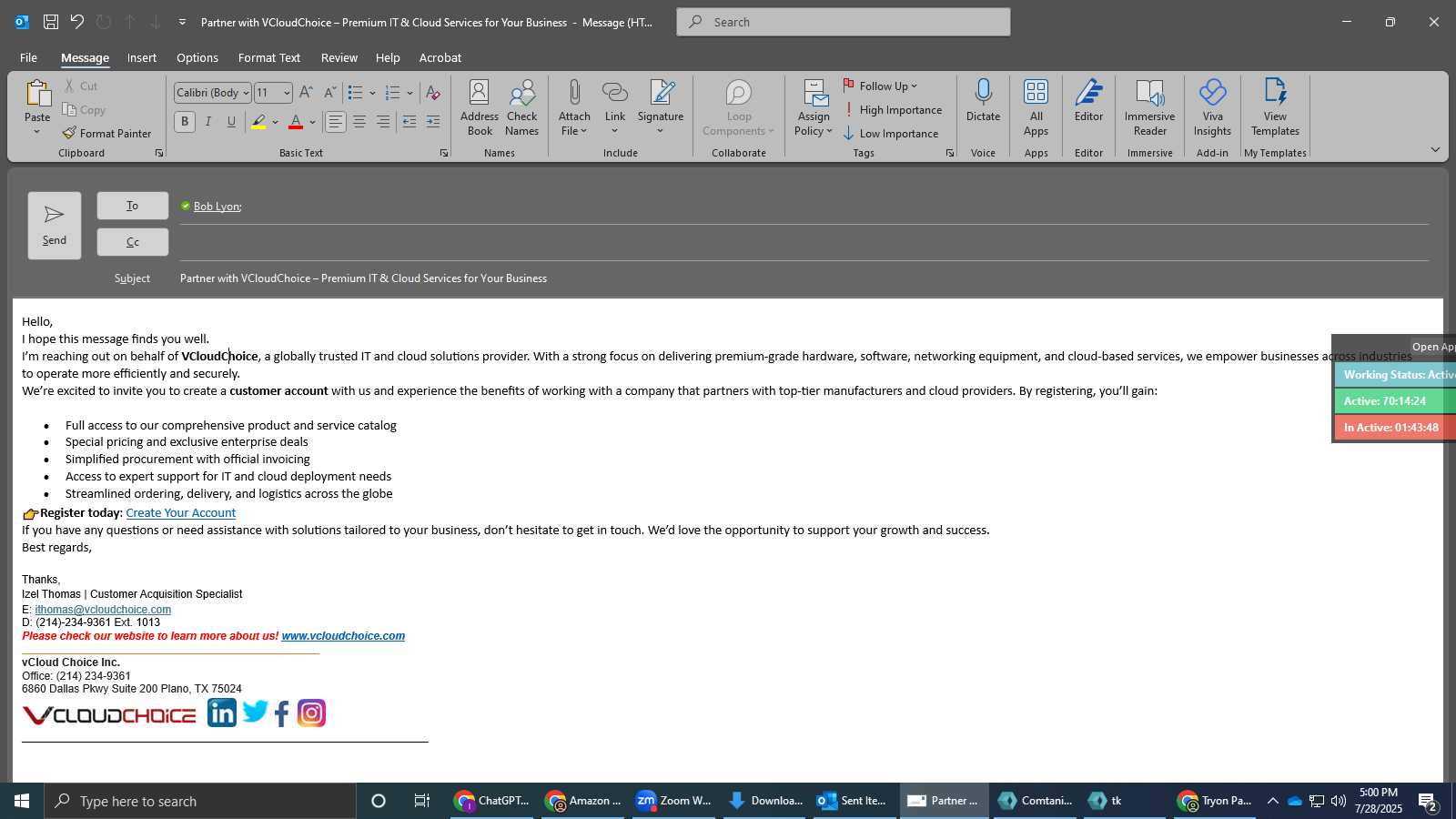Send the email message

tap(55, 226)
